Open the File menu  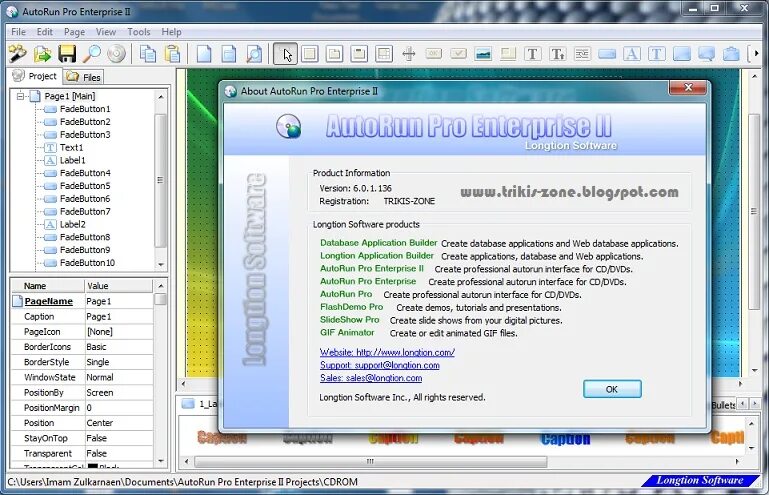[x=18, y=32]
